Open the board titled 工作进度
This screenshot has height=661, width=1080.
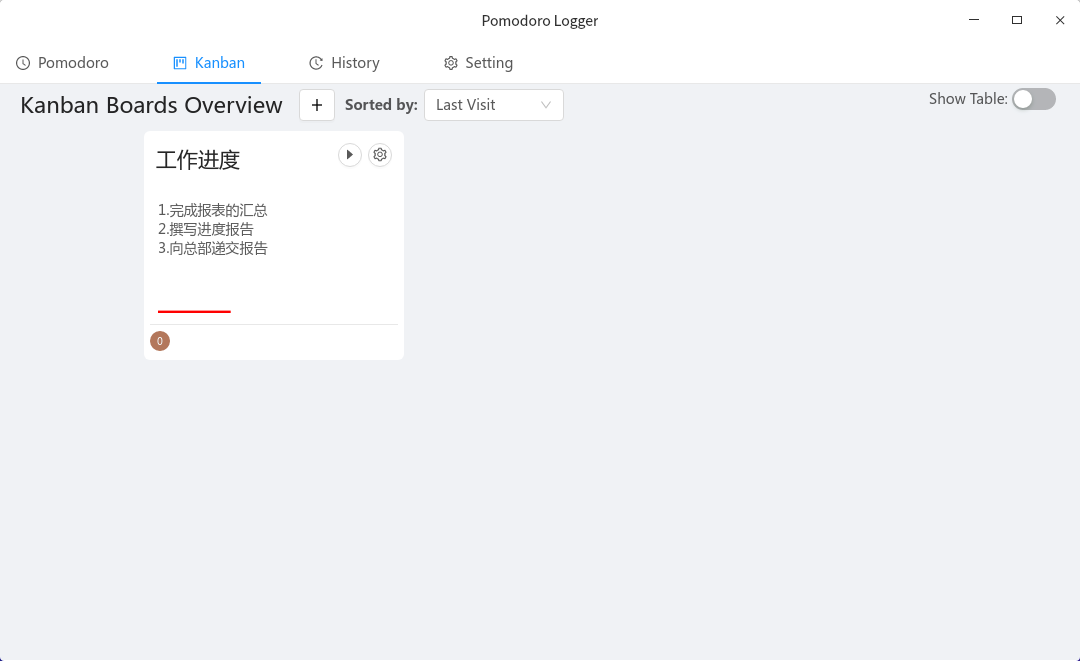pyautogui.click(x=198, y=160)
